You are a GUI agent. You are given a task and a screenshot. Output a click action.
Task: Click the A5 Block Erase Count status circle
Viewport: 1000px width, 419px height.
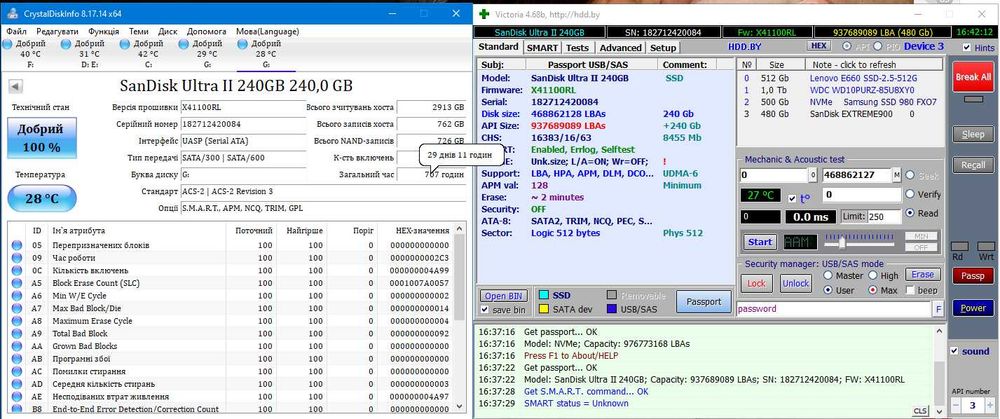[17, 283]
